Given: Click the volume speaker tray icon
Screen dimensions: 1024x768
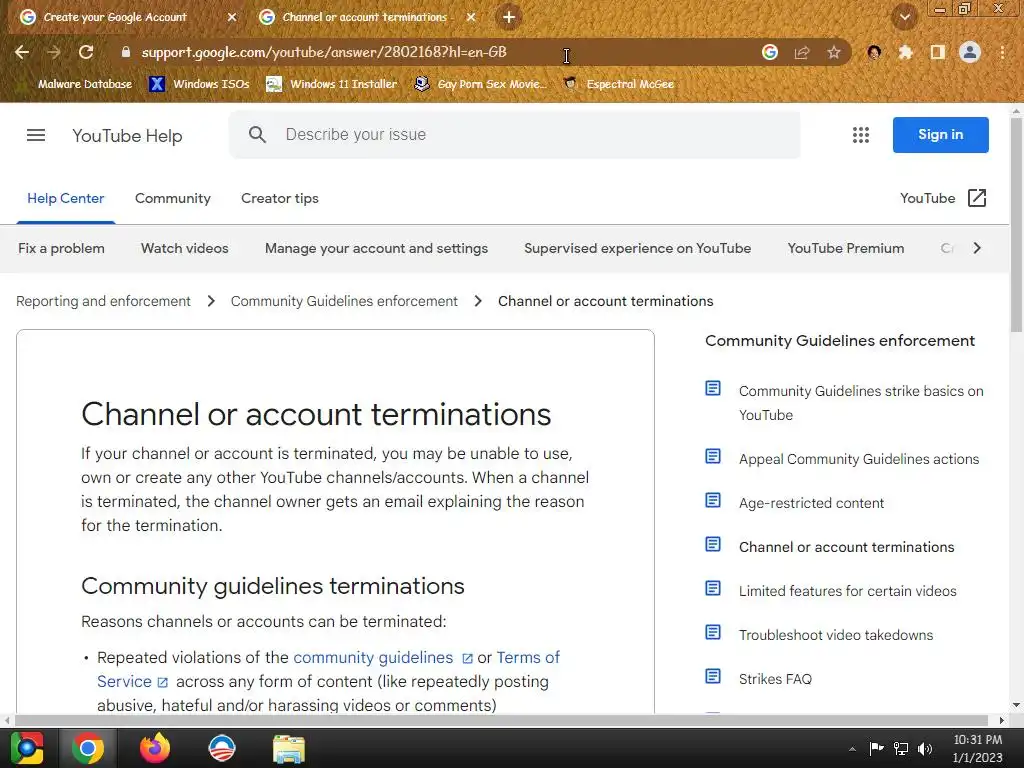Looking at the screenshot, I should coord(925,748).
